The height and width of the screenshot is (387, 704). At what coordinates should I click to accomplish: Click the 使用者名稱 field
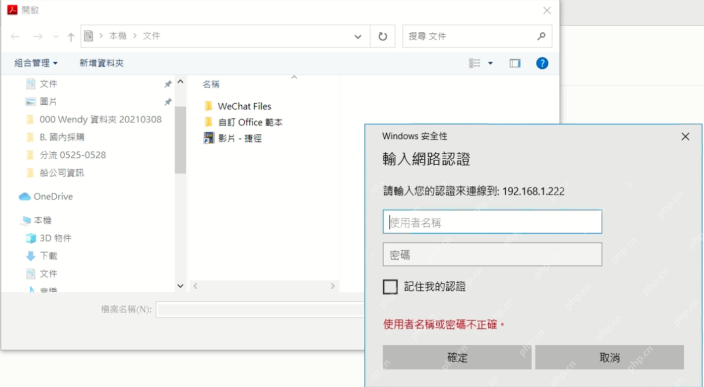[x=492, y=222]
